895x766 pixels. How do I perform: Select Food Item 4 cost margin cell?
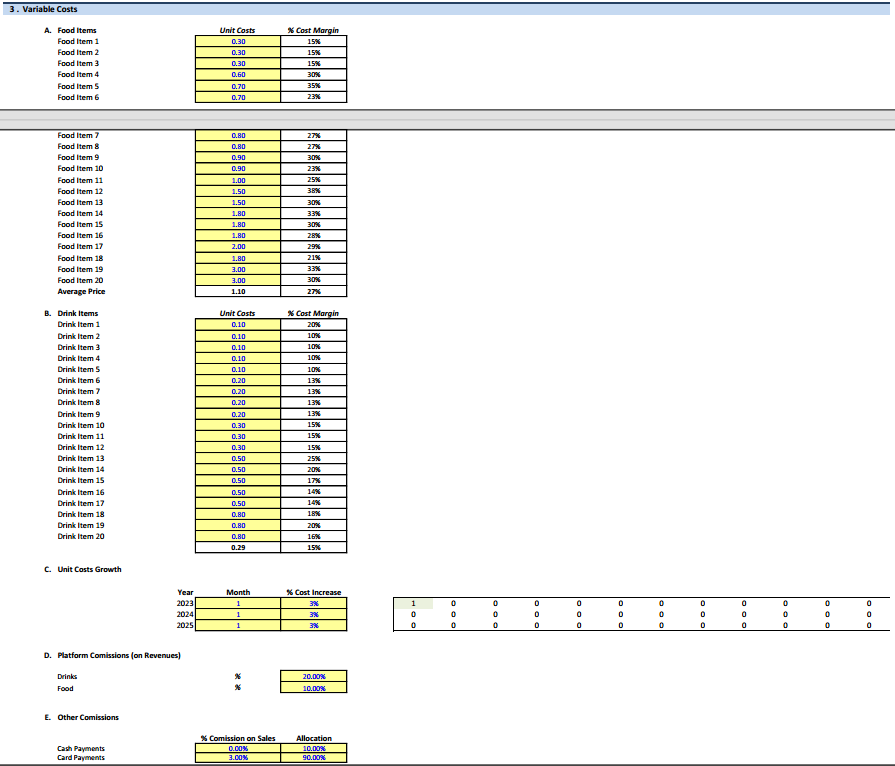[x=314, y=75]
